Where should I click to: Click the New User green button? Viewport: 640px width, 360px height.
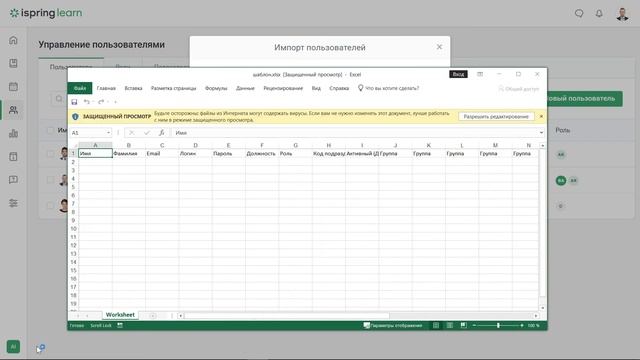[585, 99]
